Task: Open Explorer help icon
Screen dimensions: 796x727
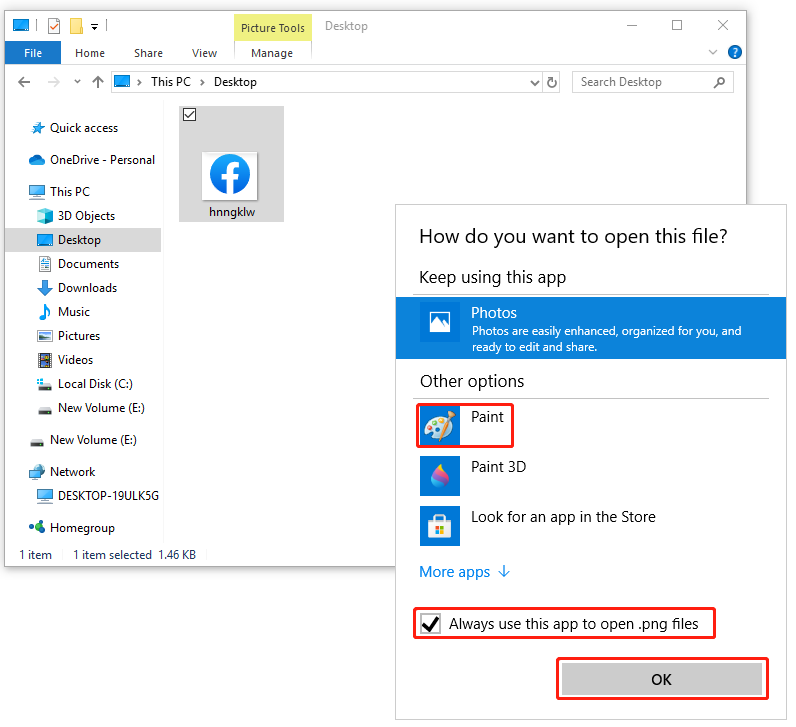Action: point(735,52)
